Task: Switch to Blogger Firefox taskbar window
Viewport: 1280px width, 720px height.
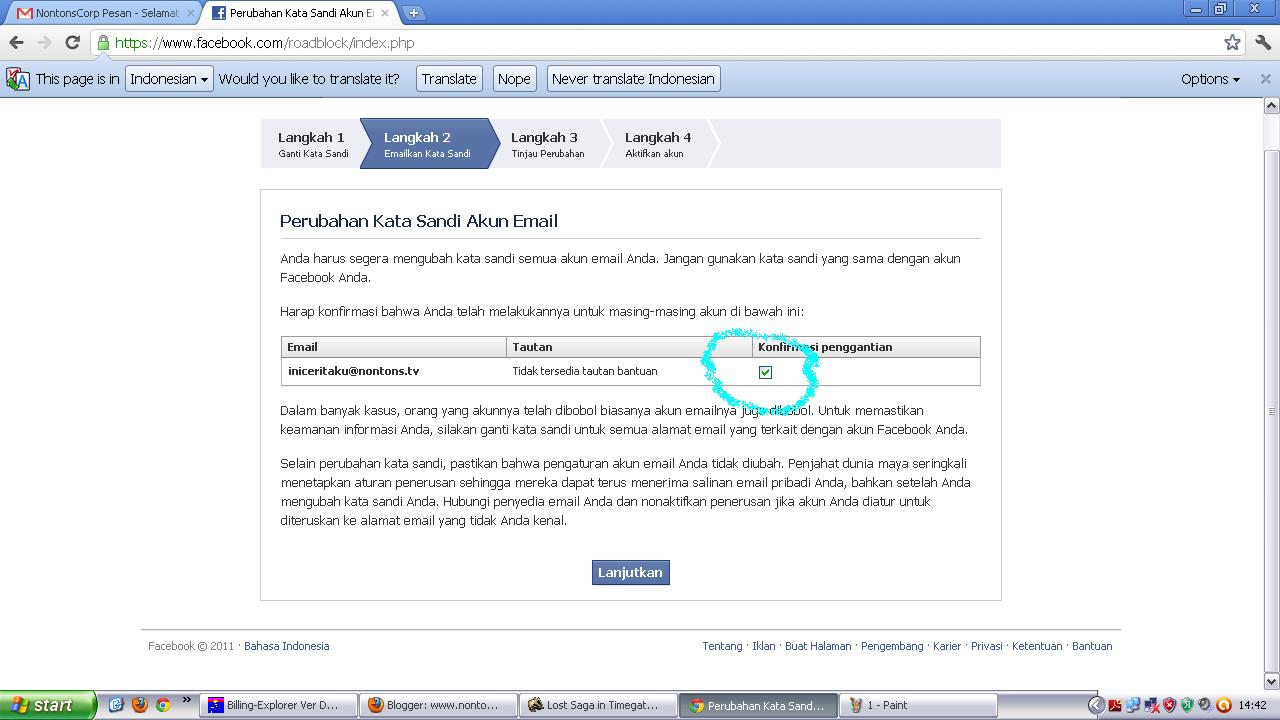Action: coord(437,705)
